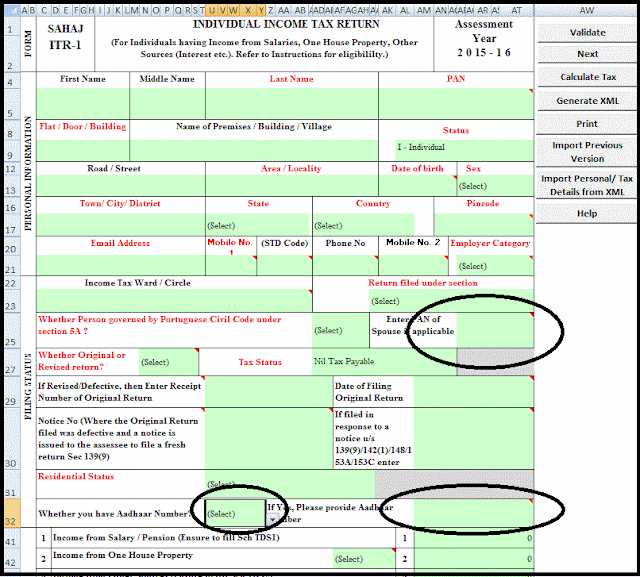Open the One House Property select cell

364,559
